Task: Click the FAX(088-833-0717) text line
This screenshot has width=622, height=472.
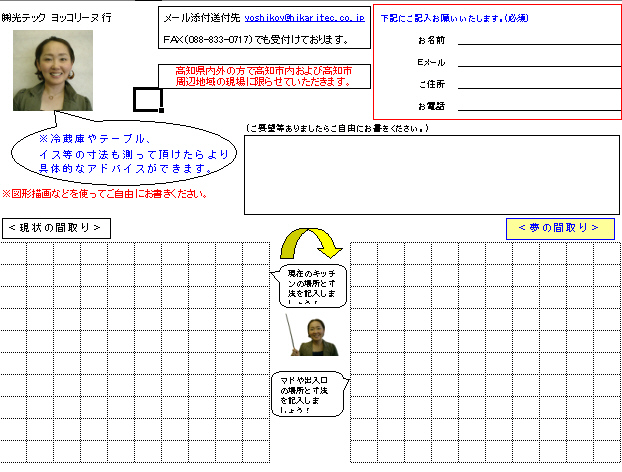Action: coord(255,40)
